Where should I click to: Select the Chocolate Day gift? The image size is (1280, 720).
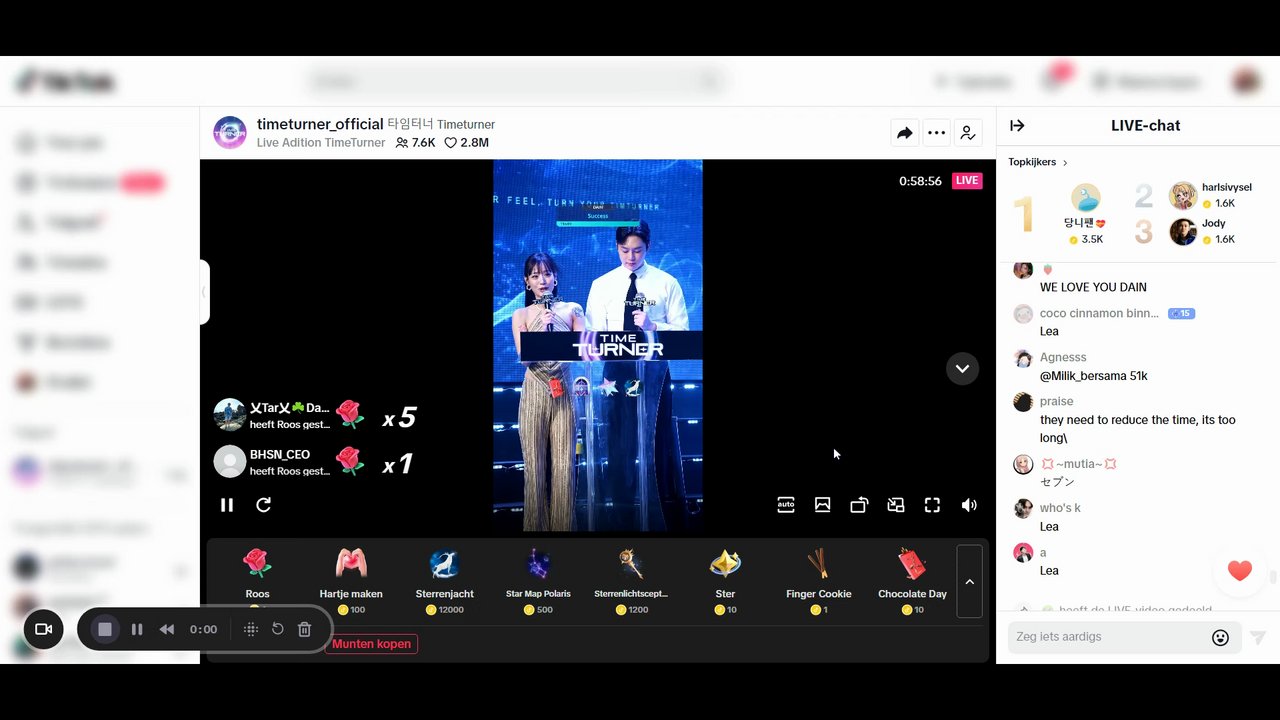click(x=912, y=579)
